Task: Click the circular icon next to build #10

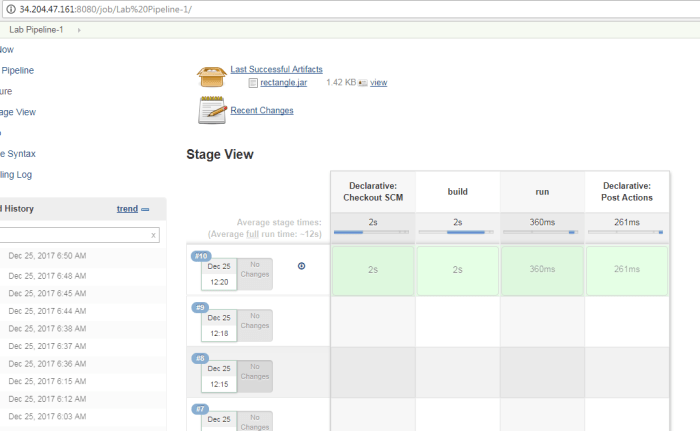Action: tap(302, 265)
